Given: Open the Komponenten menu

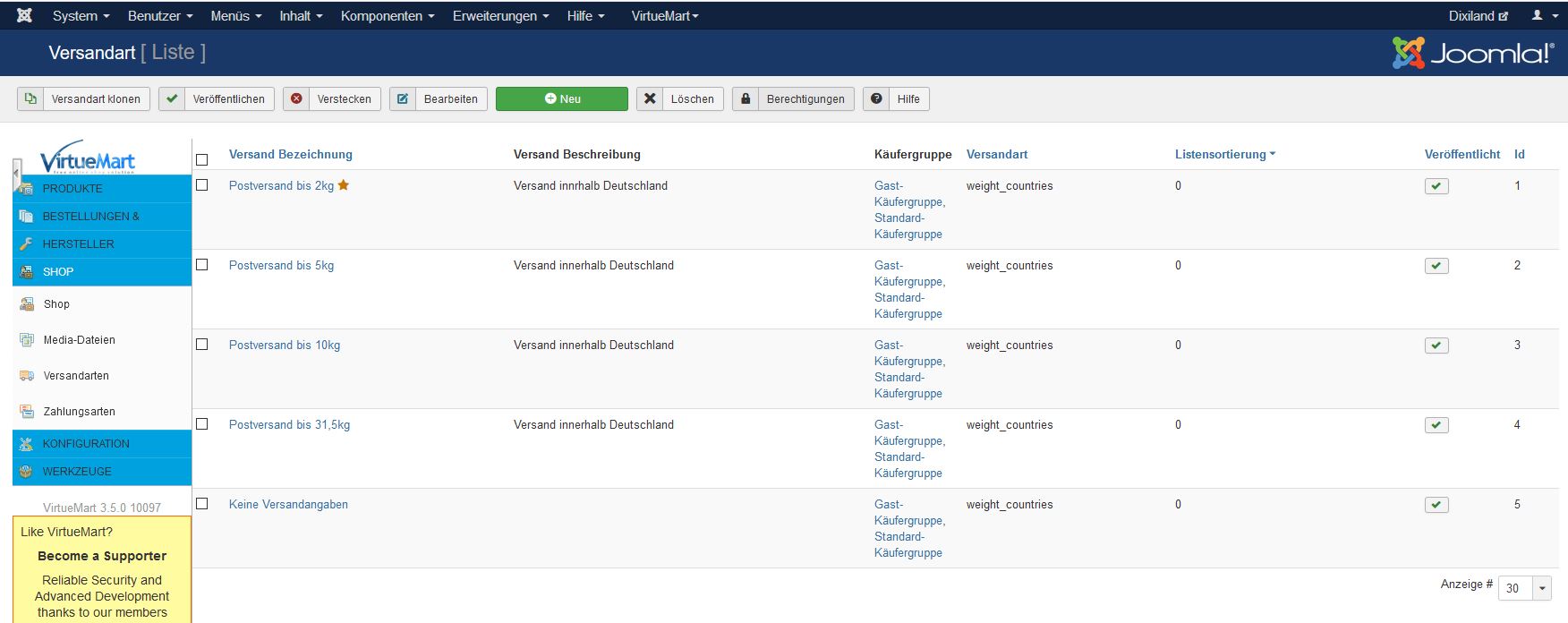Looking at the screenshot, I should click(387, 15).
